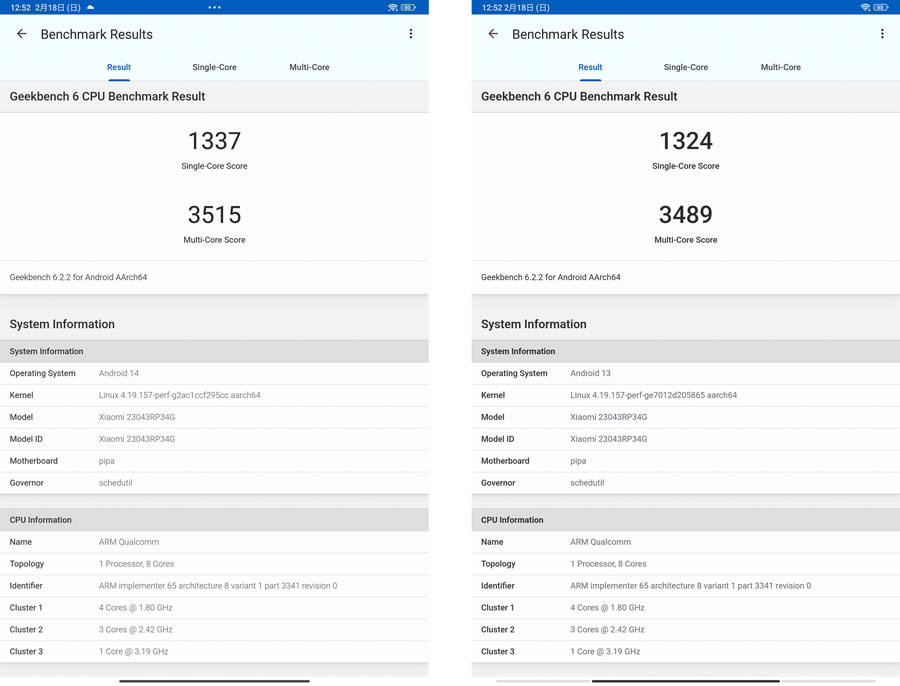This screenshot has height=686, width=900.
Task: Switch to Single-Core tab on the Android 13 result
Action: point(686,67)
